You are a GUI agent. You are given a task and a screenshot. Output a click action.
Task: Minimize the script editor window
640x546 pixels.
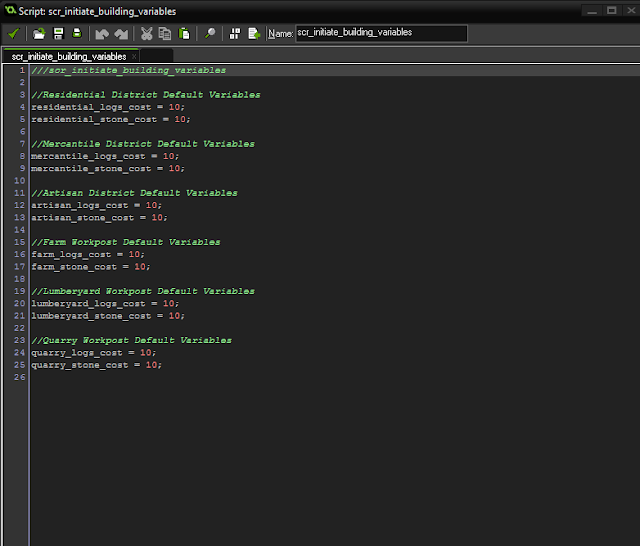click(592, 11)
